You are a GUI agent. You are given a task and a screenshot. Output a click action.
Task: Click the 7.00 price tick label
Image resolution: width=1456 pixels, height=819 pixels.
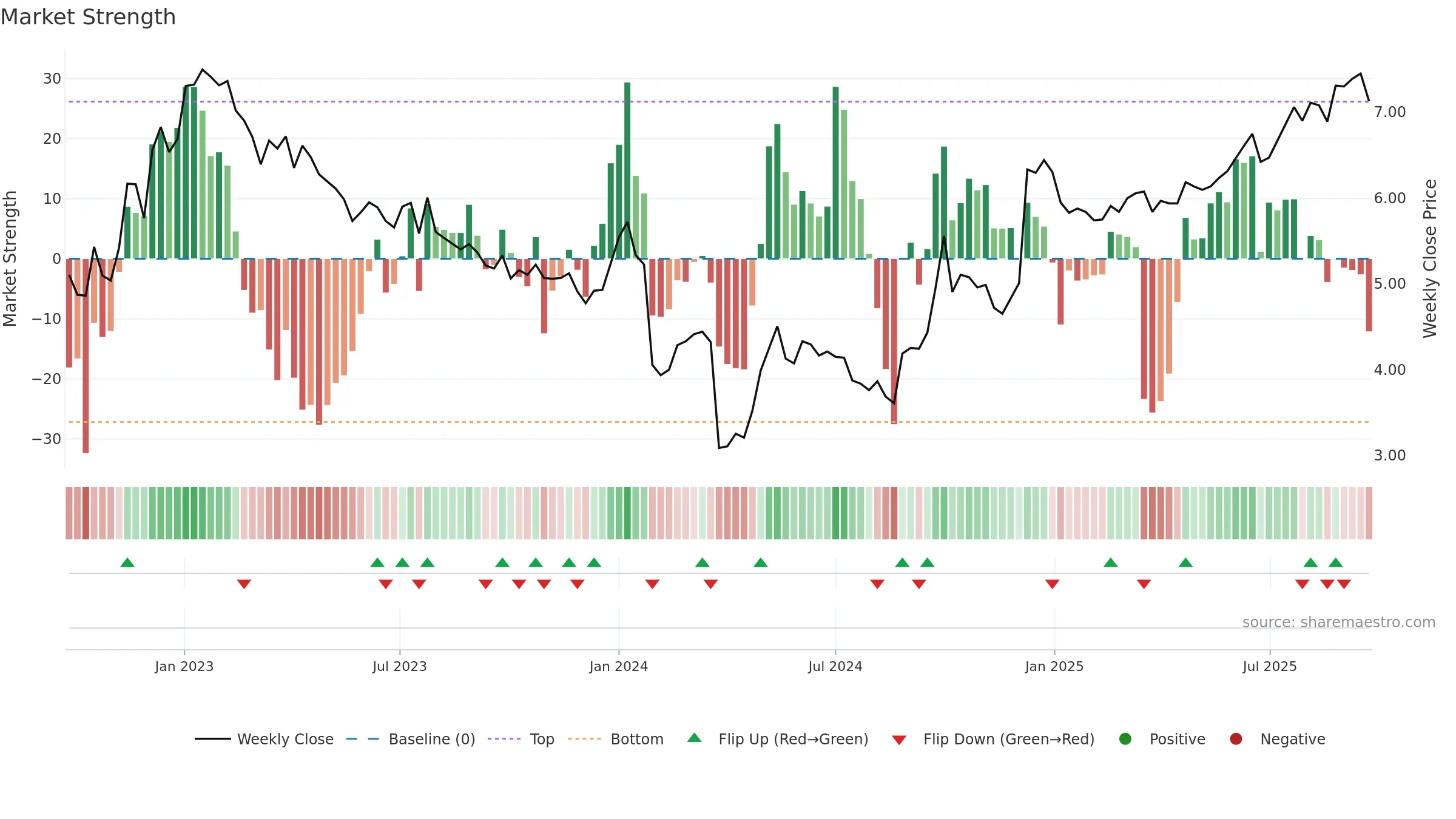pyautogui.click(x=1390, y=112)
